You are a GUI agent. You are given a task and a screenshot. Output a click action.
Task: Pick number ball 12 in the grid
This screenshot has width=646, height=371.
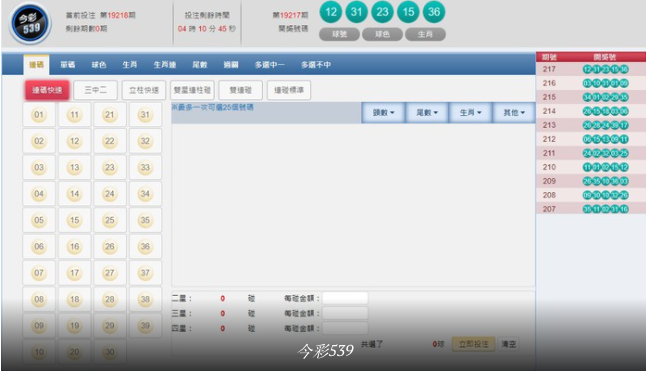point(74,141)
